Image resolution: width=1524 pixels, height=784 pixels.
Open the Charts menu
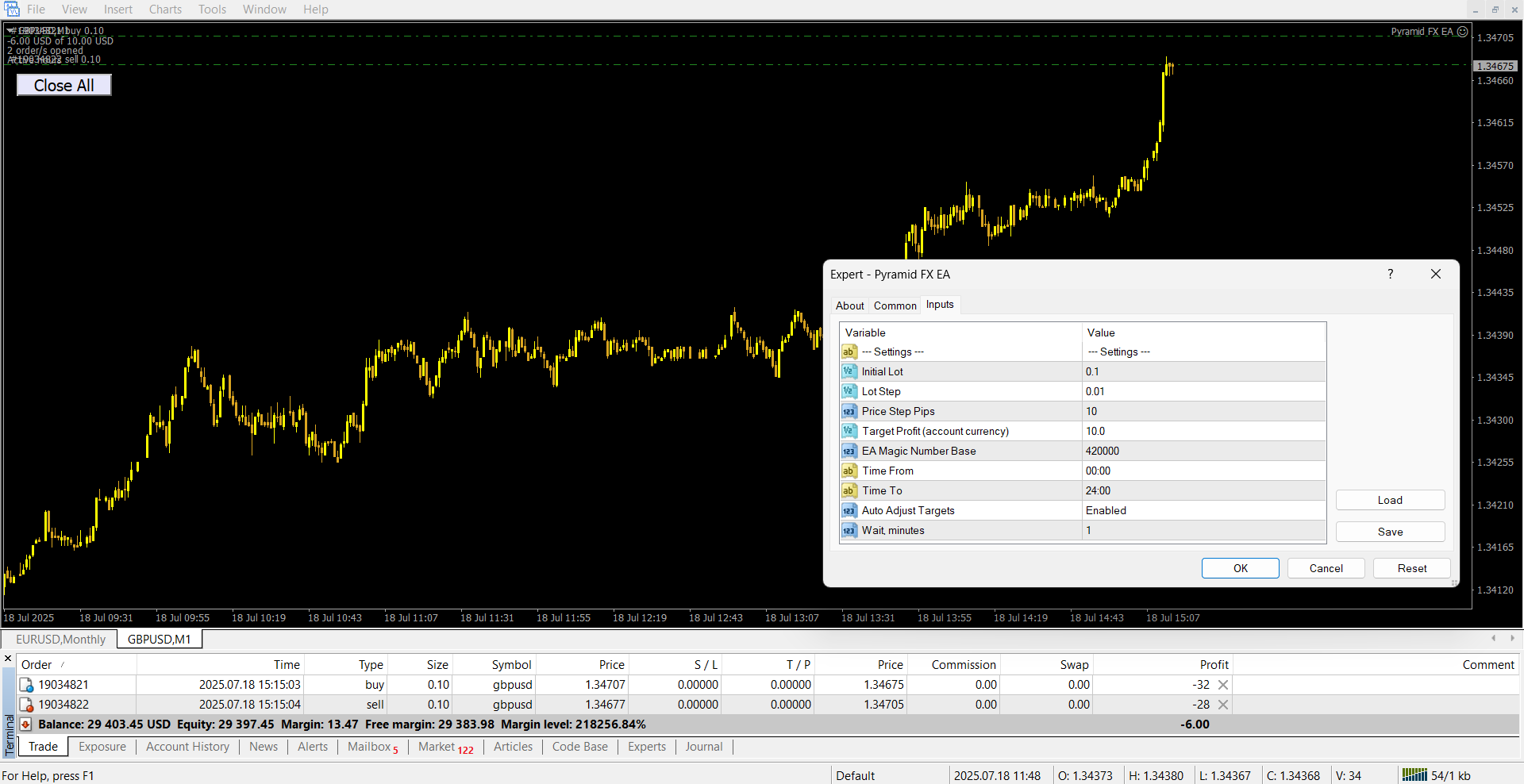165,10
